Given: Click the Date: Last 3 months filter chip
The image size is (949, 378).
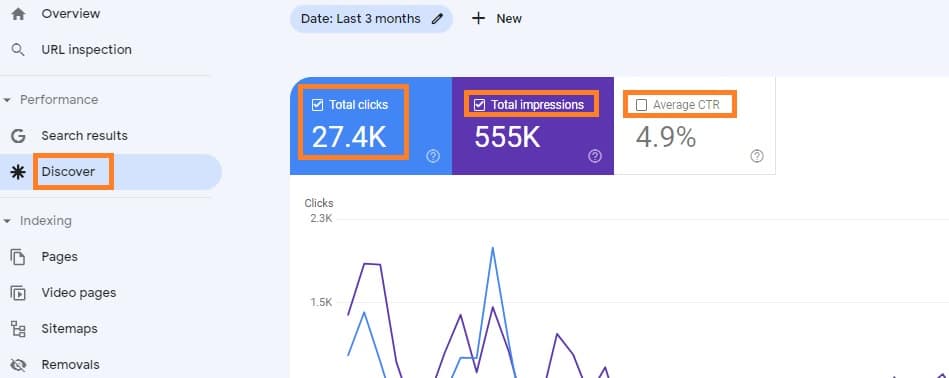Looking at the screenshot, I should click(371, 19).
